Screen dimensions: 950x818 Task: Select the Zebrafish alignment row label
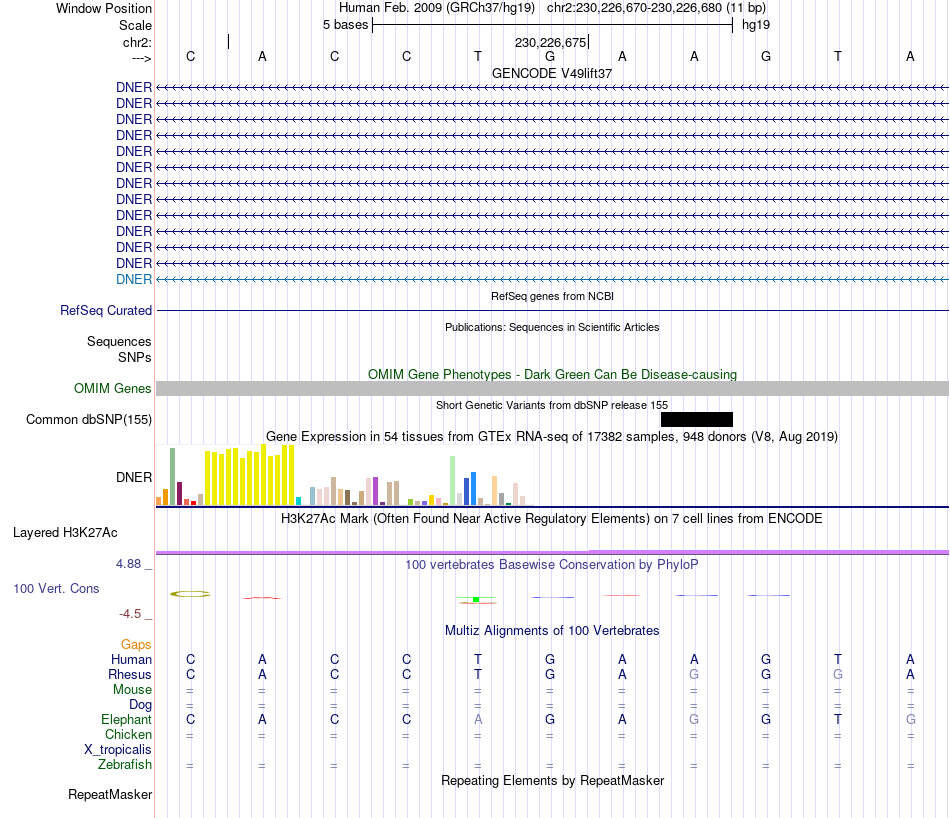click(125, 765)
